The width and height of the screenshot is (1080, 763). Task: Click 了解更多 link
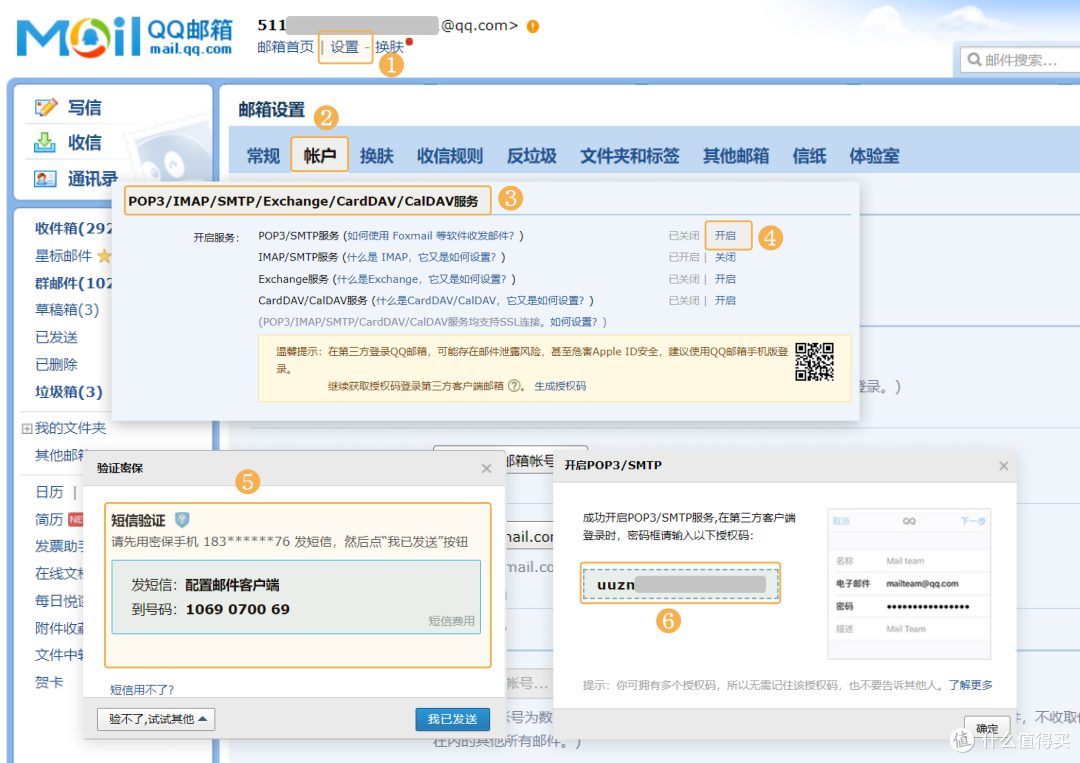(x=970, y=684)
